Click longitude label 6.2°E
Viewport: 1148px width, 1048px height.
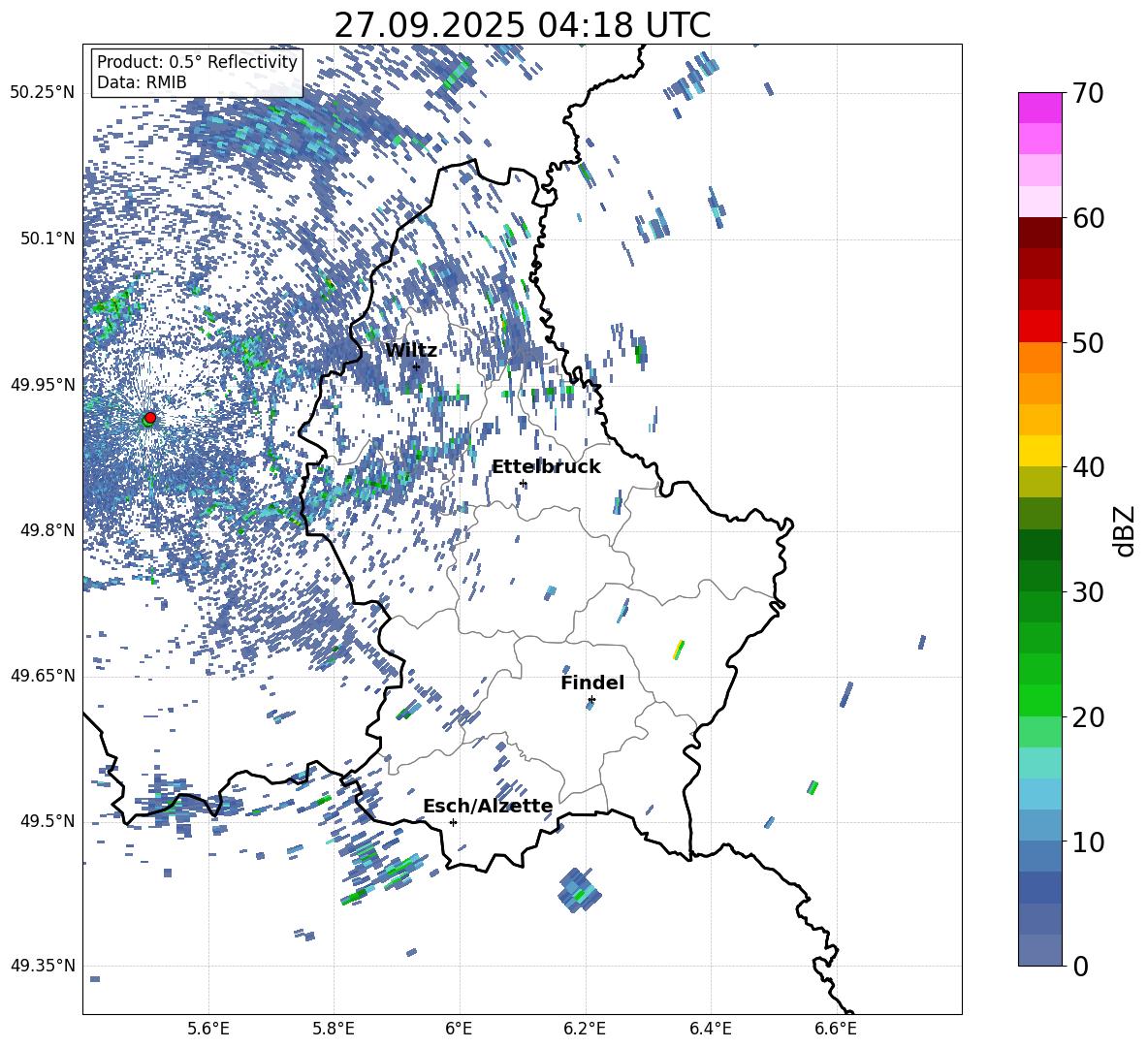click(585, 1029)
